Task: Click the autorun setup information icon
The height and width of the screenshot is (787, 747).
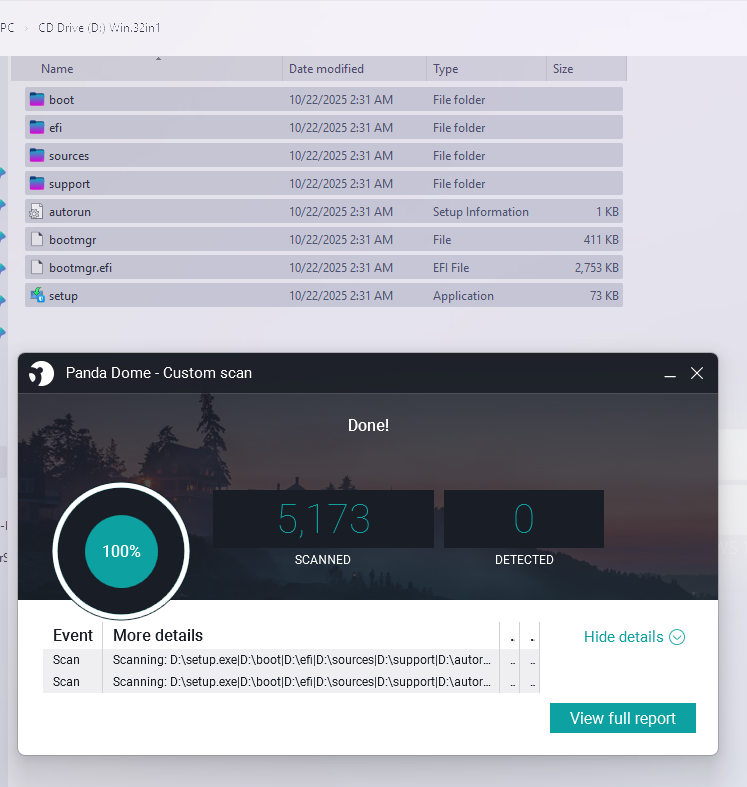Action: point(36,212)
